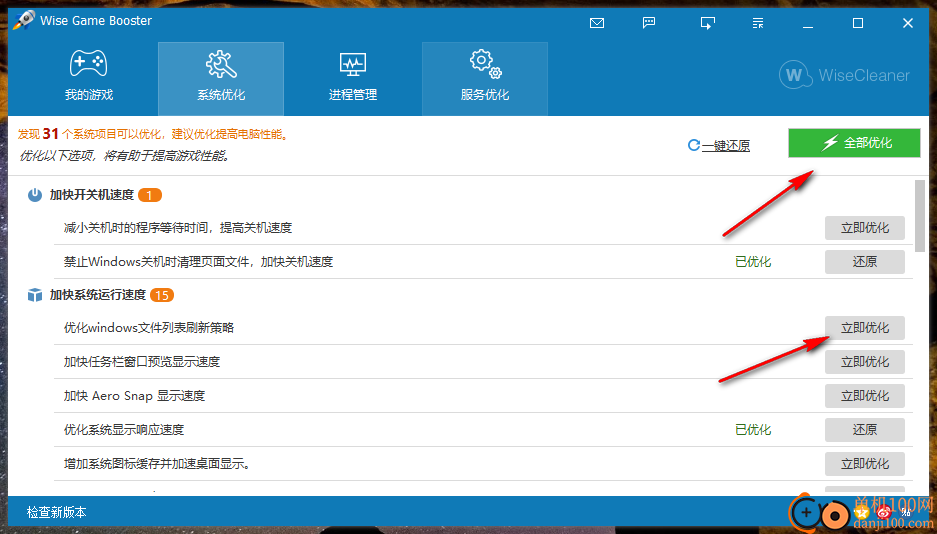This screenshot has width=937, height=534.
Task: Click the 检查新版本 link in status bar
Action: point(57,512)
